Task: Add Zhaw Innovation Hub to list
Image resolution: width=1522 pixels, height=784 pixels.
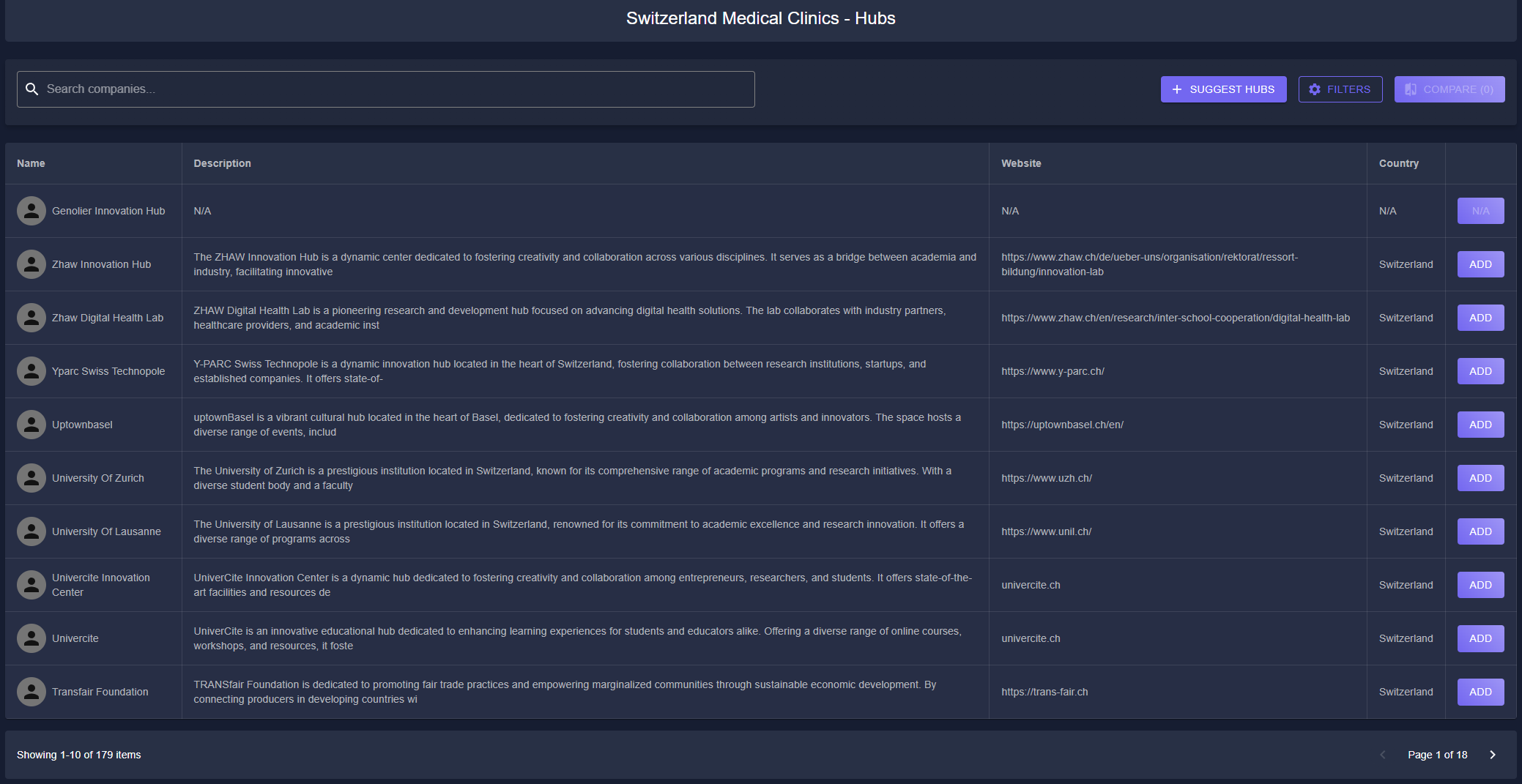Action: click(x=1480, y=264)
